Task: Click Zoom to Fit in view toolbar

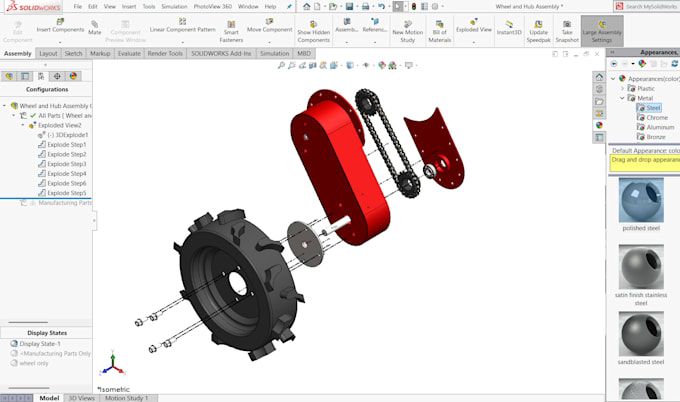Action: click(x=281, y=65)
